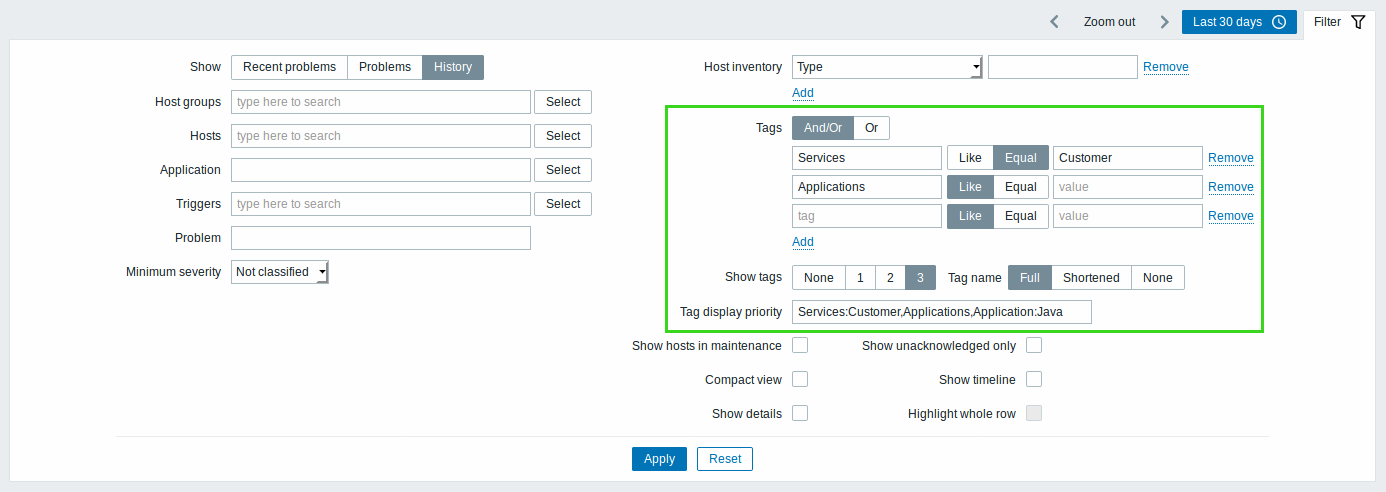Click Select next to Host groups
This screenshot has height=492, width=1386.
pyautogui.click(x=563, y=102)
